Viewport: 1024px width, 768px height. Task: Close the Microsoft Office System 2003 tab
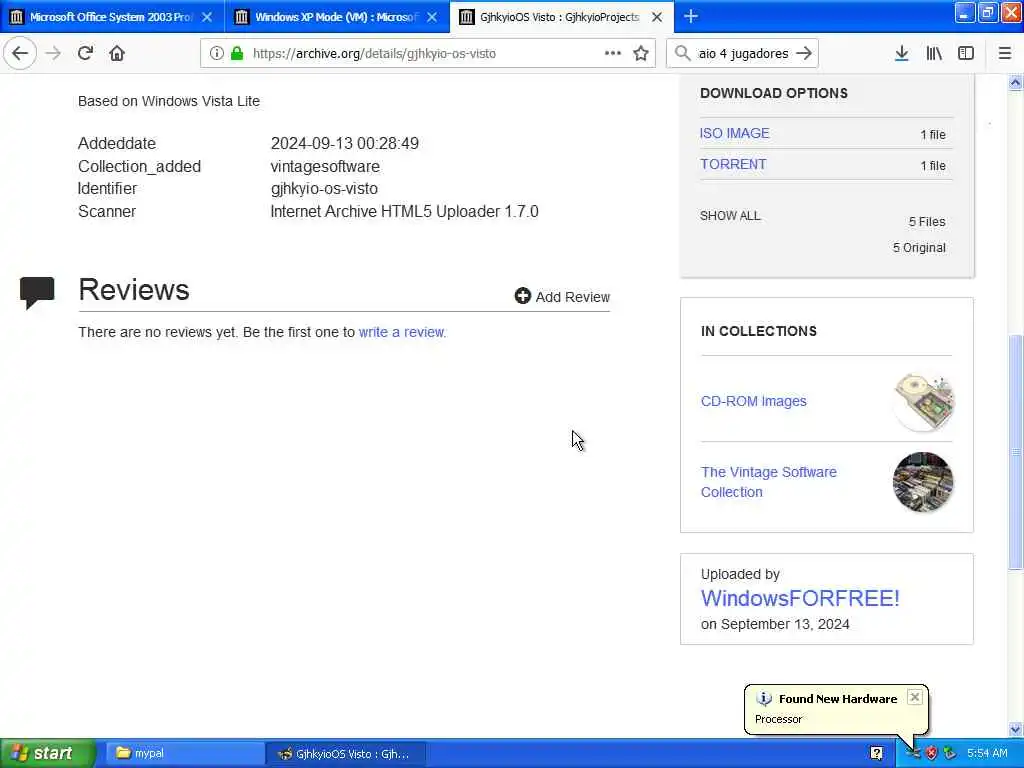(x=207, y=17)
